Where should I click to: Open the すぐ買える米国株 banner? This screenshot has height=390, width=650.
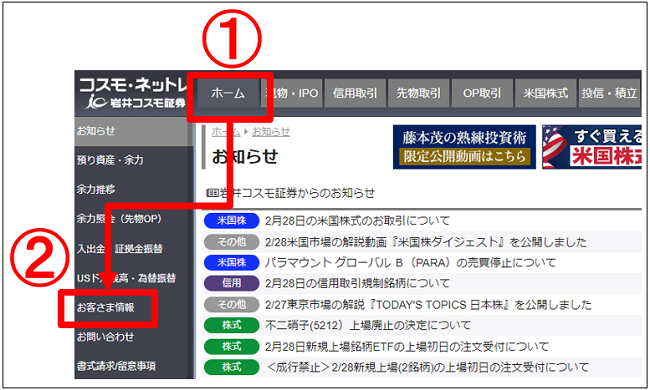[x=592, y=147]
